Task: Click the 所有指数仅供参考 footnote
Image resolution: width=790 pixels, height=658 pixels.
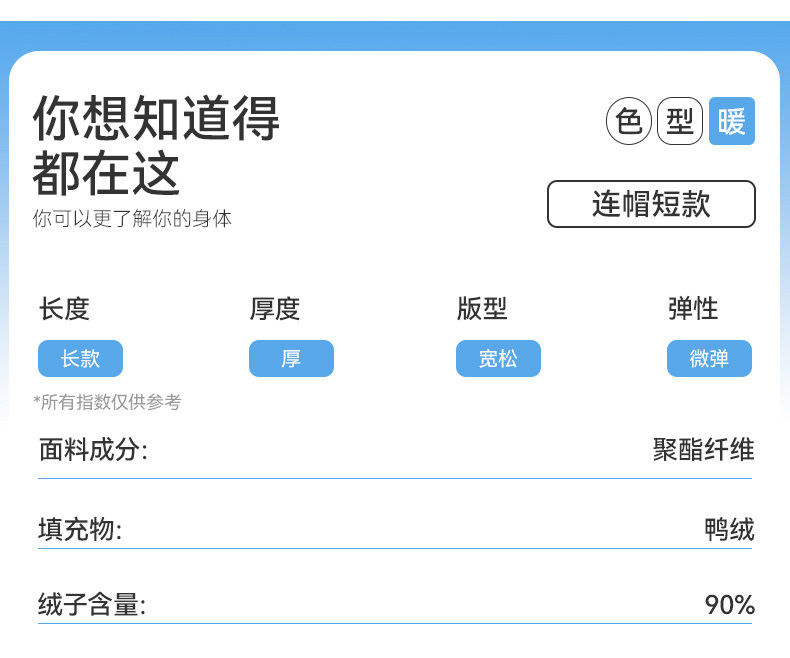Action: 108,402
